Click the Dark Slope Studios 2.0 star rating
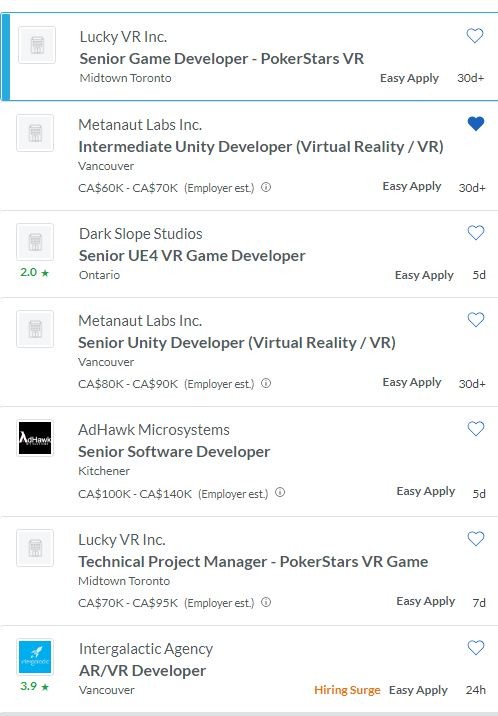Screen dimensions: 498x716 coord(34,273)
